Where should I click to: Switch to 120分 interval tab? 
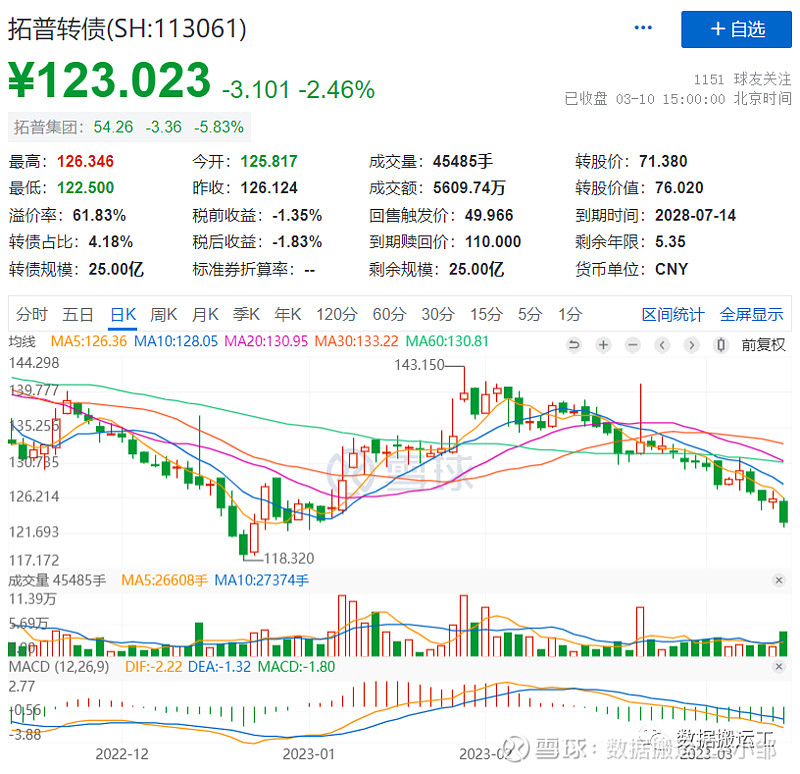(337, 314)
